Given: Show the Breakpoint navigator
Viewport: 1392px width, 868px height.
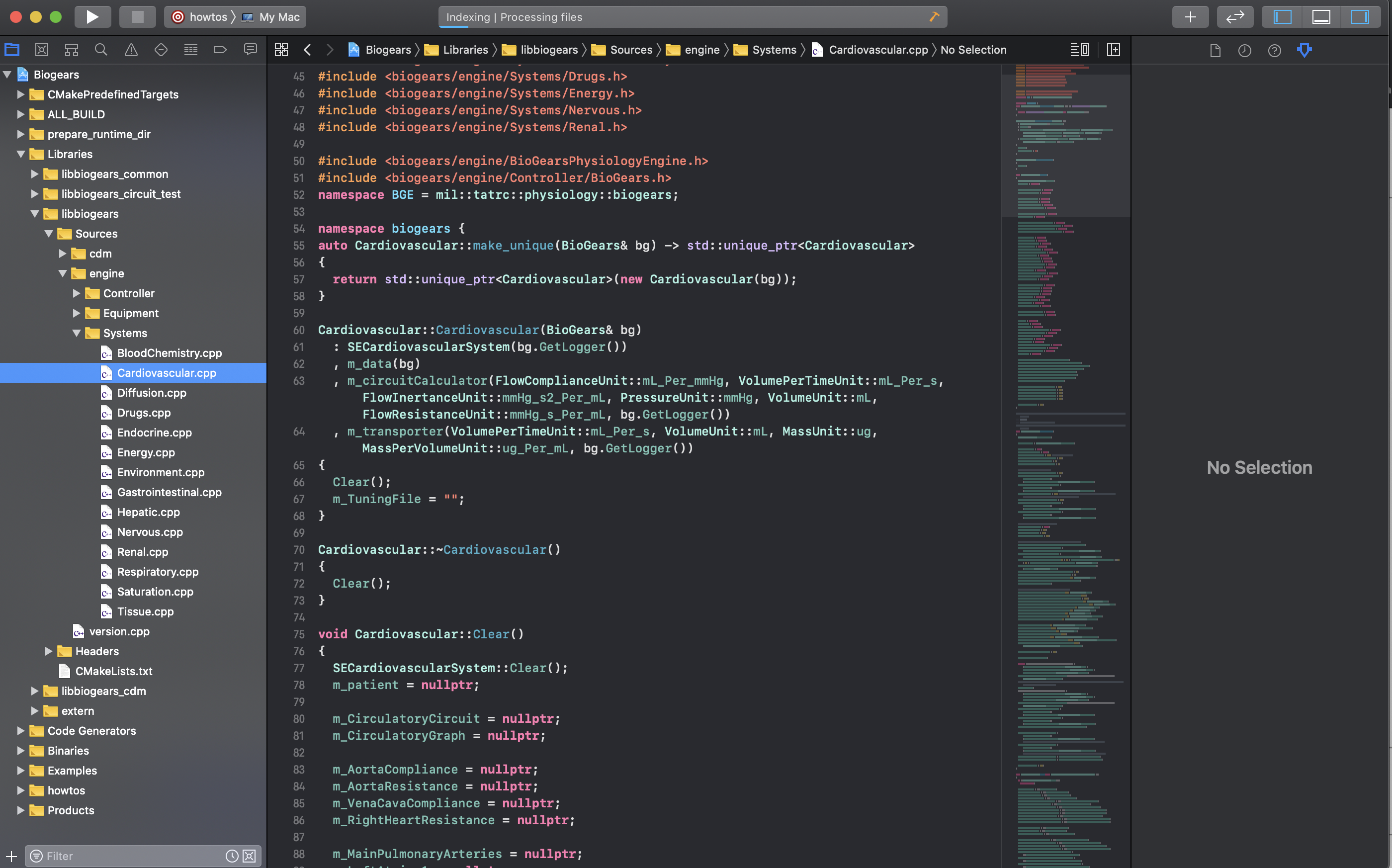Looking at the screenshot, I should [220, 50].
